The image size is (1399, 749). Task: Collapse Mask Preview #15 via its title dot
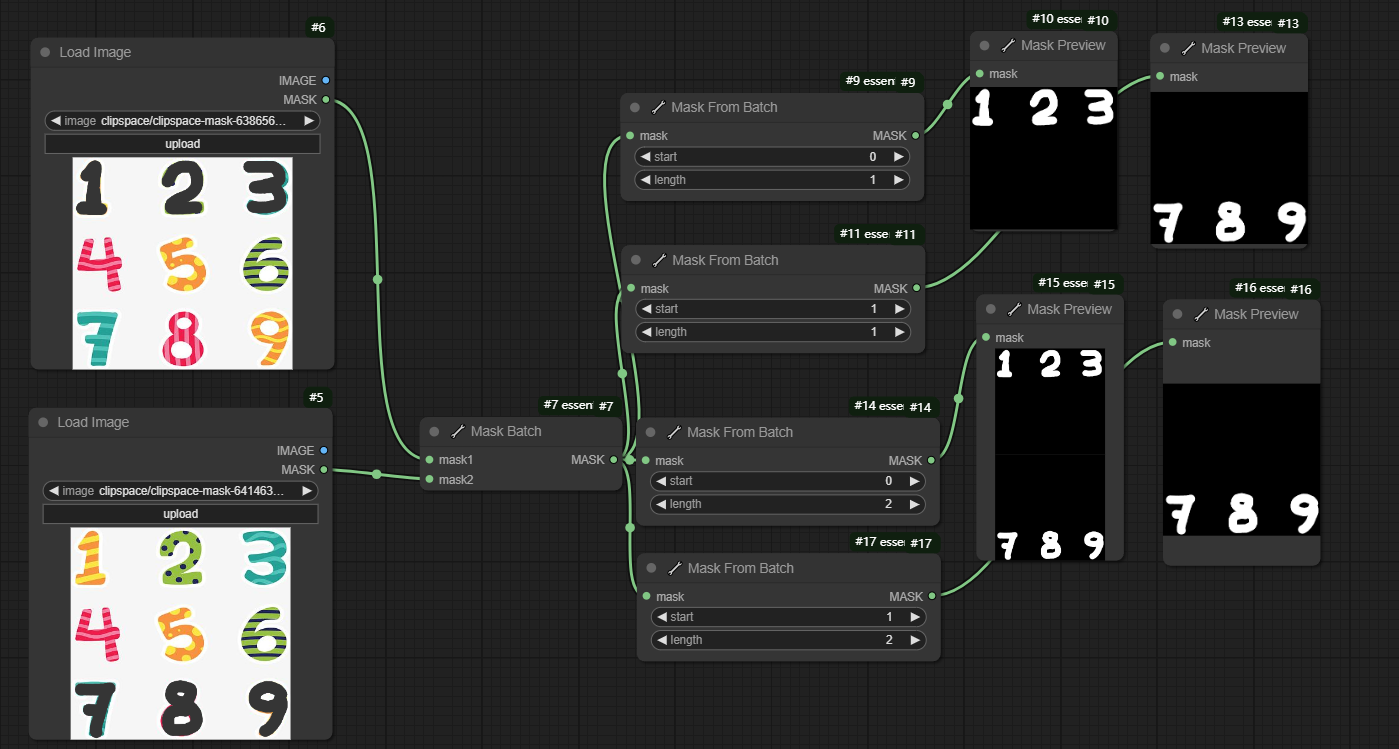pyautogui.click(x=991, y=309)
